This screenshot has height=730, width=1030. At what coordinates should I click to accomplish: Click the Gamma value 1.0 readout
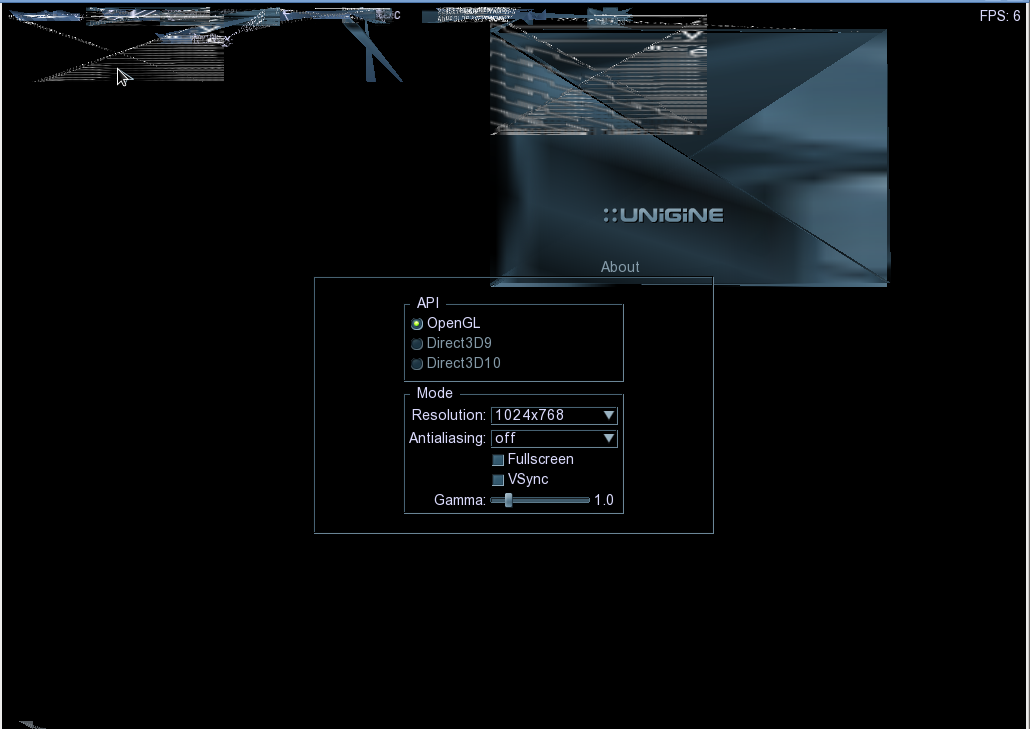[604, 500]
